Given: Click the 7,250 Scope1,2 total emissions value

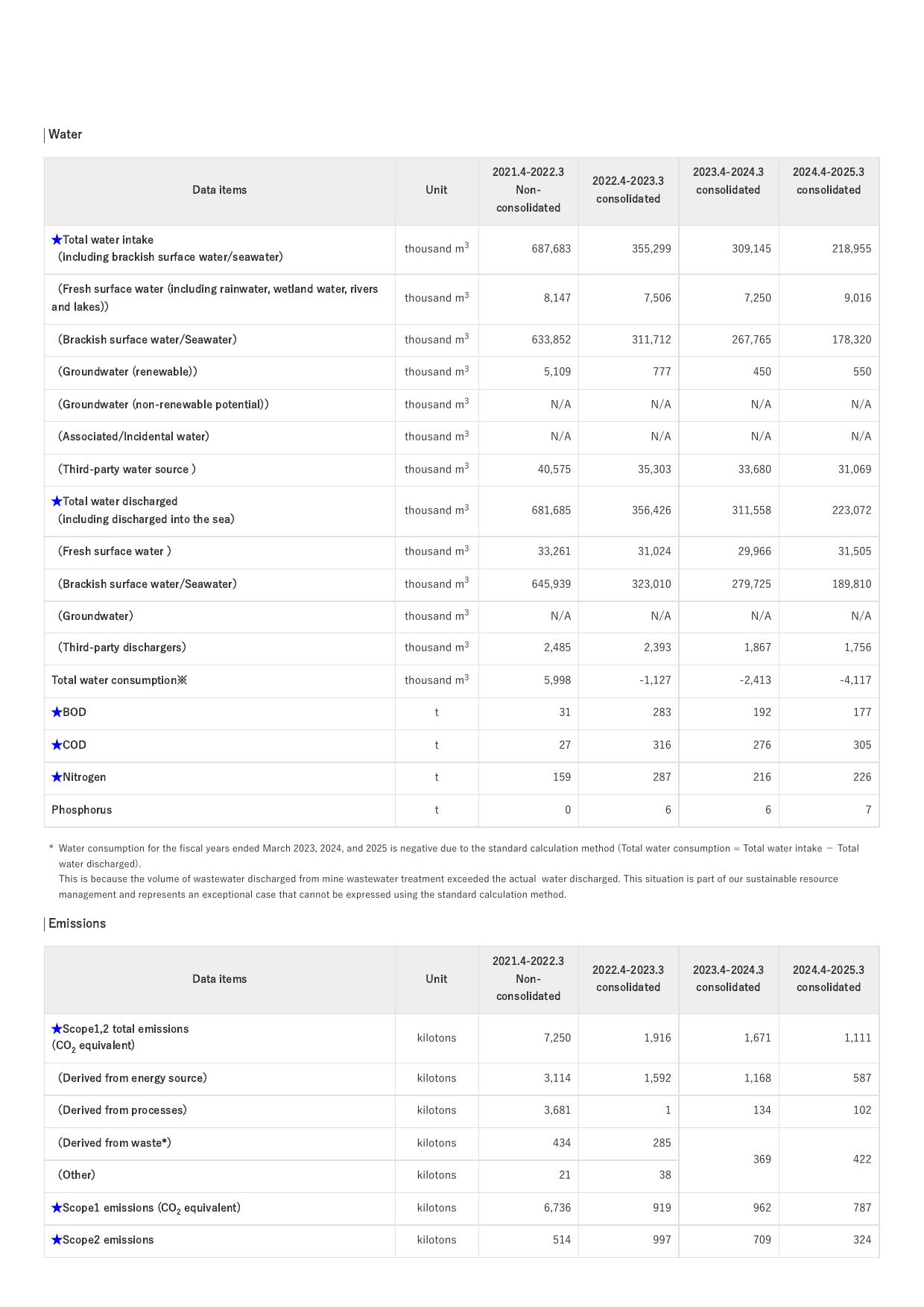Looking at the screenshot, I should [x=557, y=1038].
